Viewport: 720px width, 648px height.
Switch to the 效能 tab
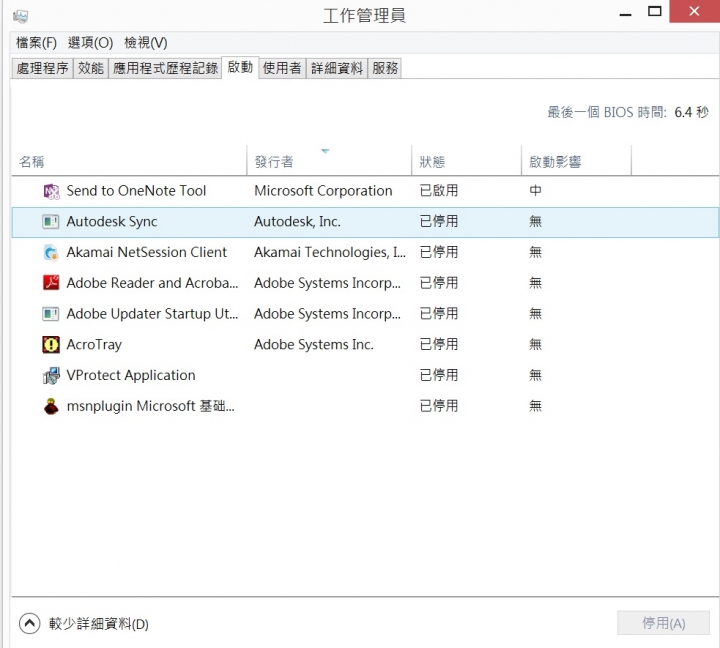(90, 68)
